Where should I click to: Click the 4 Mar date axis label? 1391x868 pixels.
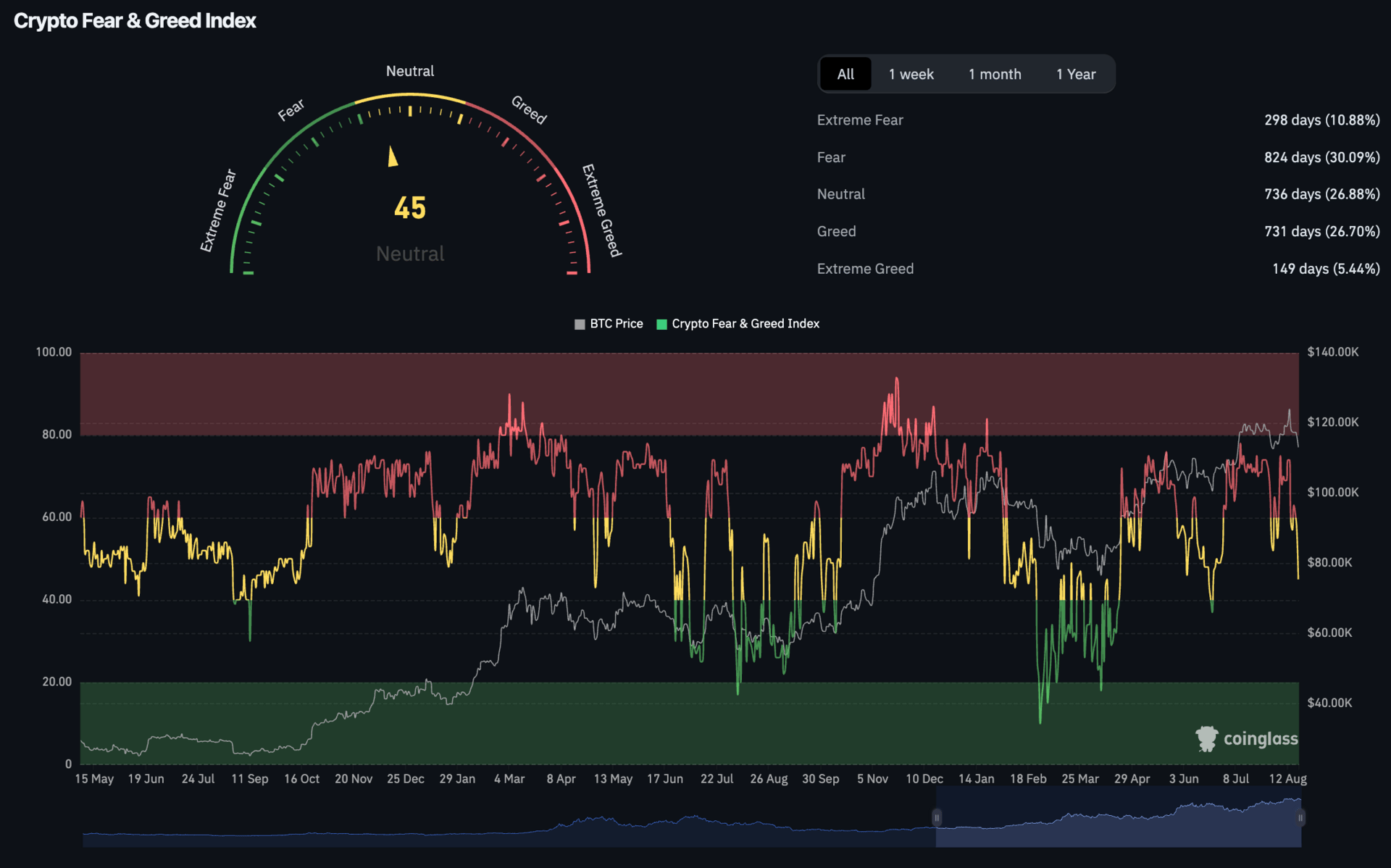509,779
